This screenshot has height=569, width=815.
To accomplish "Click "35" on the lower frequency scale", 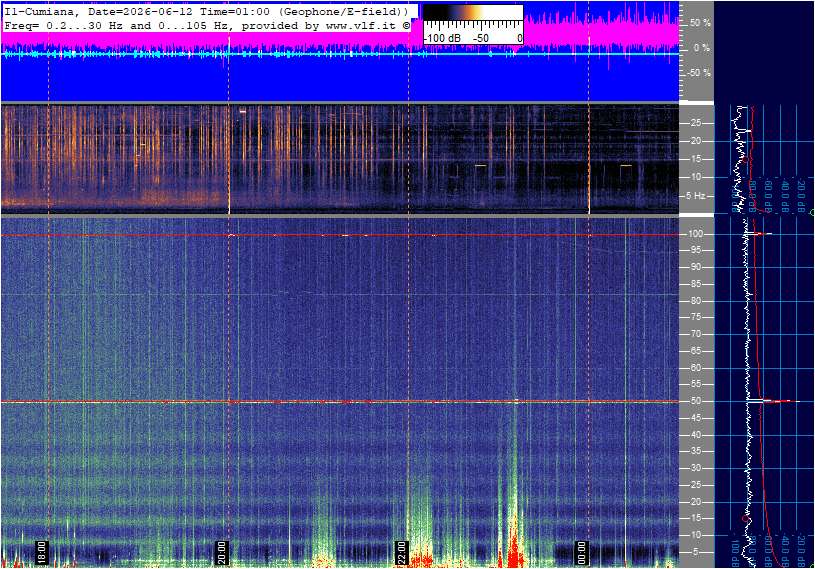I will tap(695, 452).
